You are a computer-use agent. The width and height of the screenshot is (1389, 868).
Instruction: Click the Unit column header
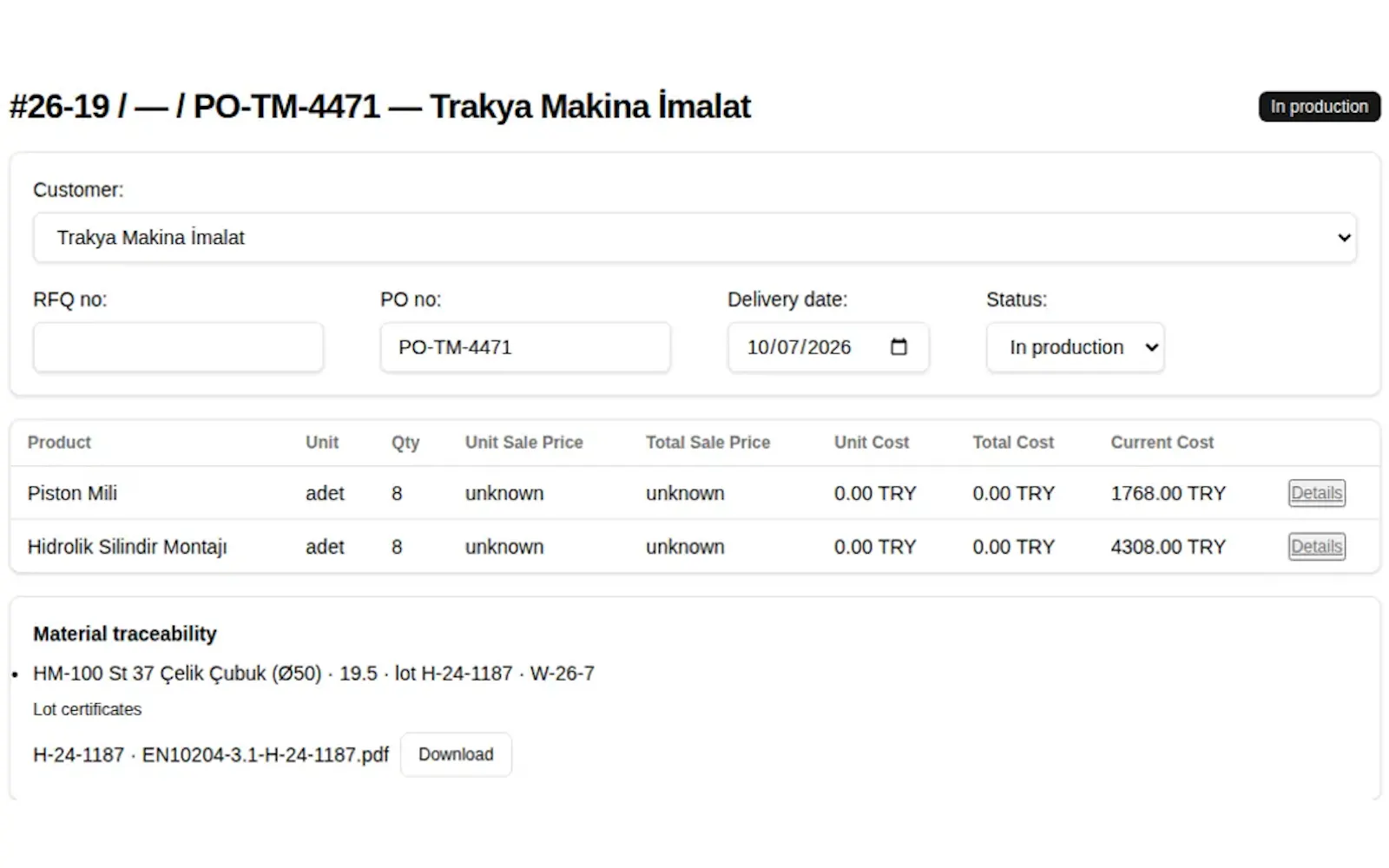(x=322, y=443)
